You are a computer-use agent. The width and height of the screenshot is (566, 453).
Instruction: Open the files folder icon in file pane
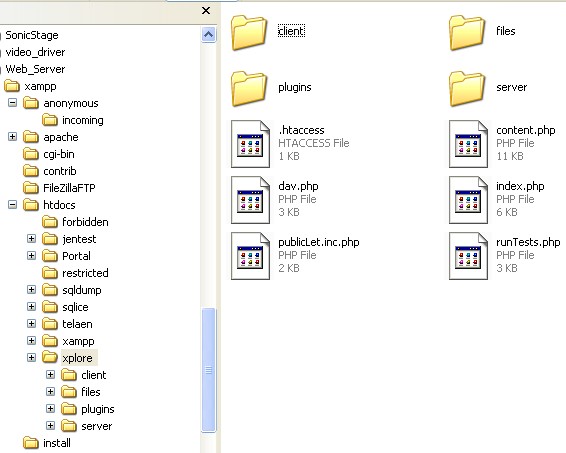[467, 32]
